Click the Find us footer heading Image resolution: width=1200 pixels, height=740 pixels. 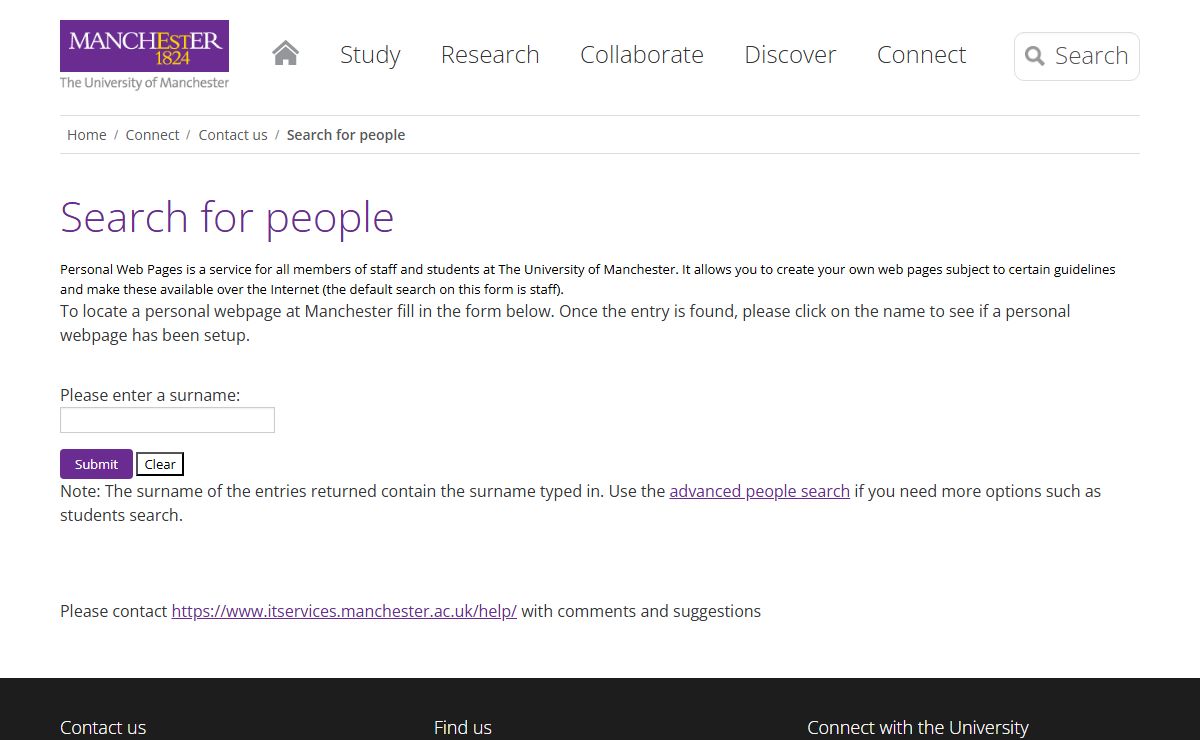463,727
